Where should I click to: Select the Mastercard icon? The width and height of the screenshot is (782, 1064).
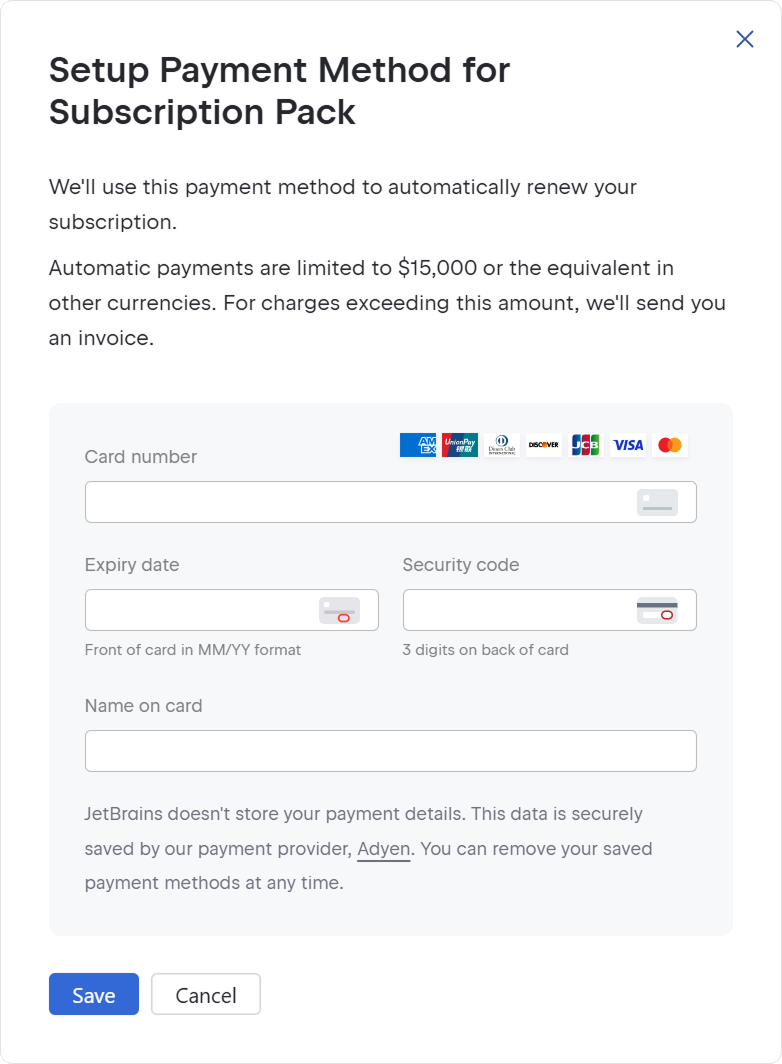(x=670, y=445)
